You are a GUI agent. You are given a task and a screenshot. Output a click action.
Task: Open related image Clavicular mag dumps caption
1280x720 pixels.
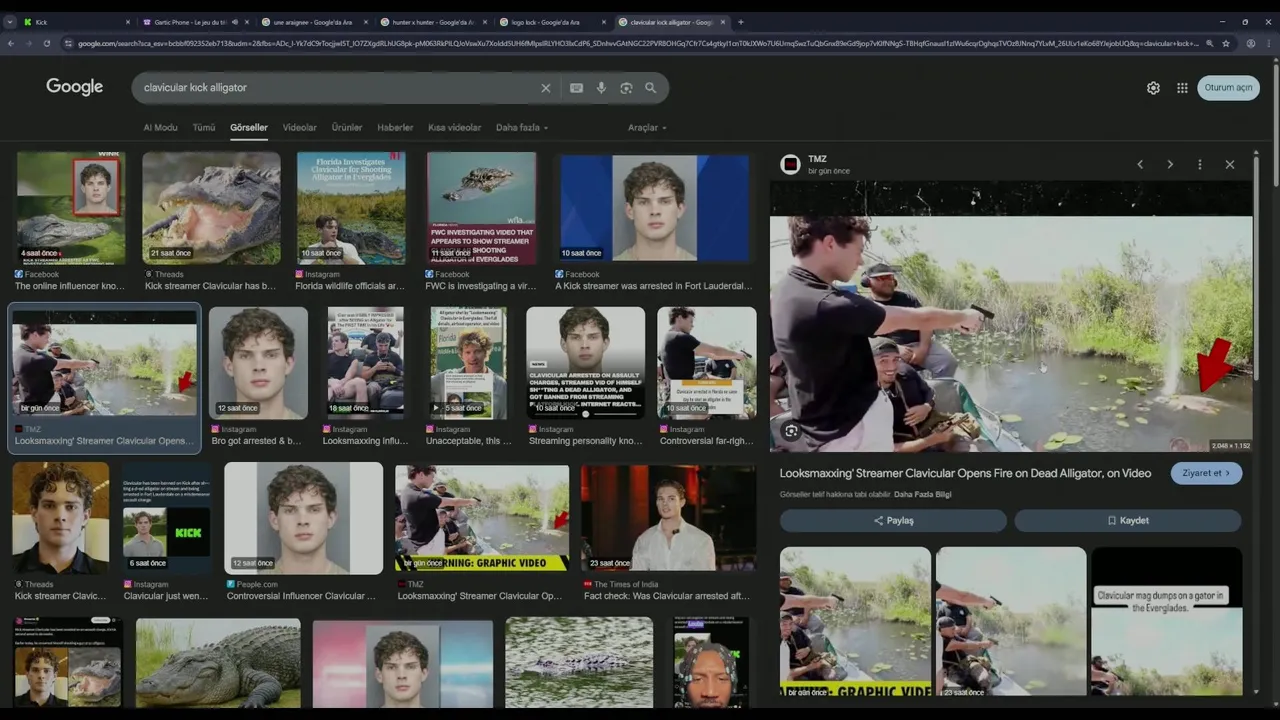[x=1166, y=621]
